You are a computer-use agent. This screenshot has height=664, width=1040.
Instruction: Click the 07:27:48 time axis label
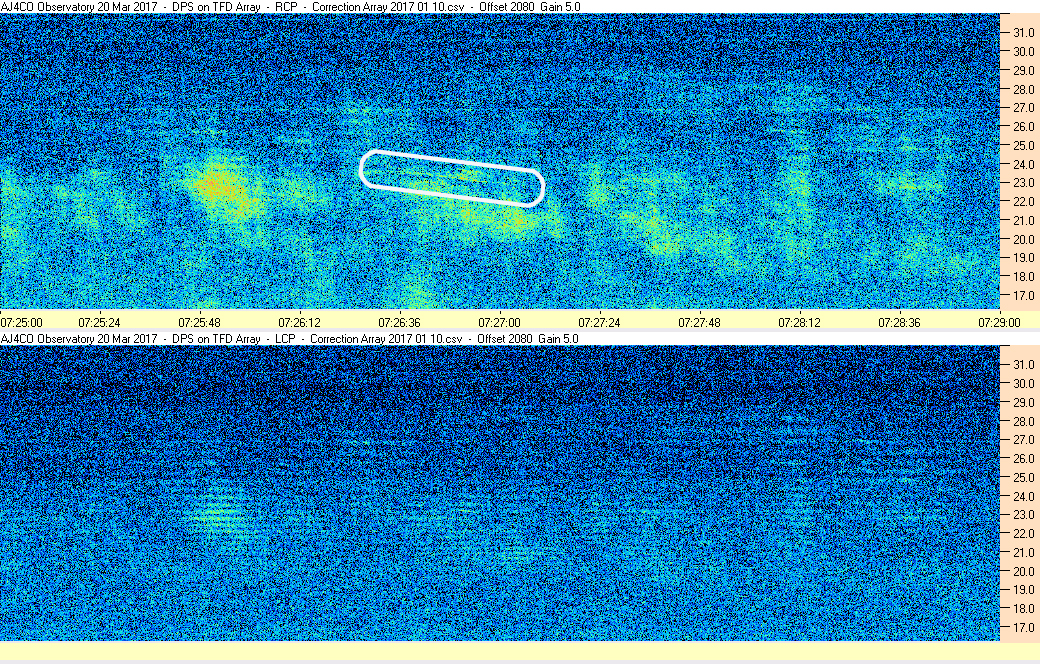[x=699, y=323]
